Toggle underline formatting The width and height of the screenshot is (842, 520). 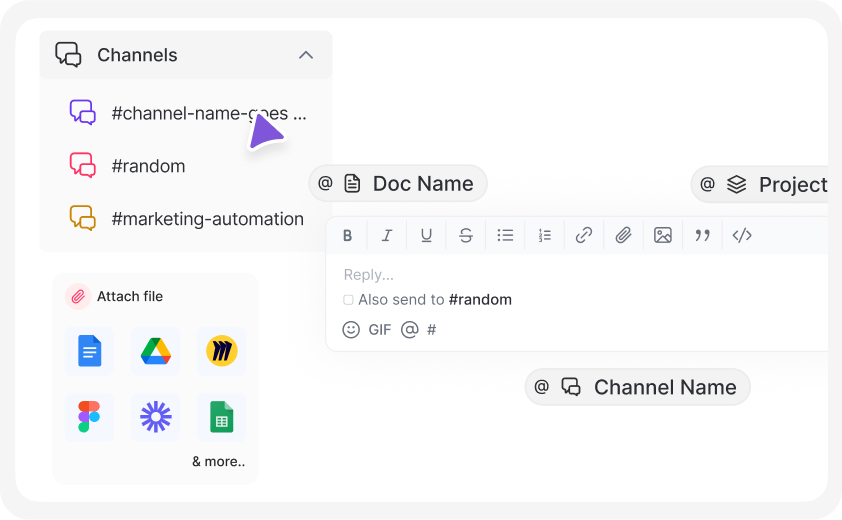click(426, 236)
